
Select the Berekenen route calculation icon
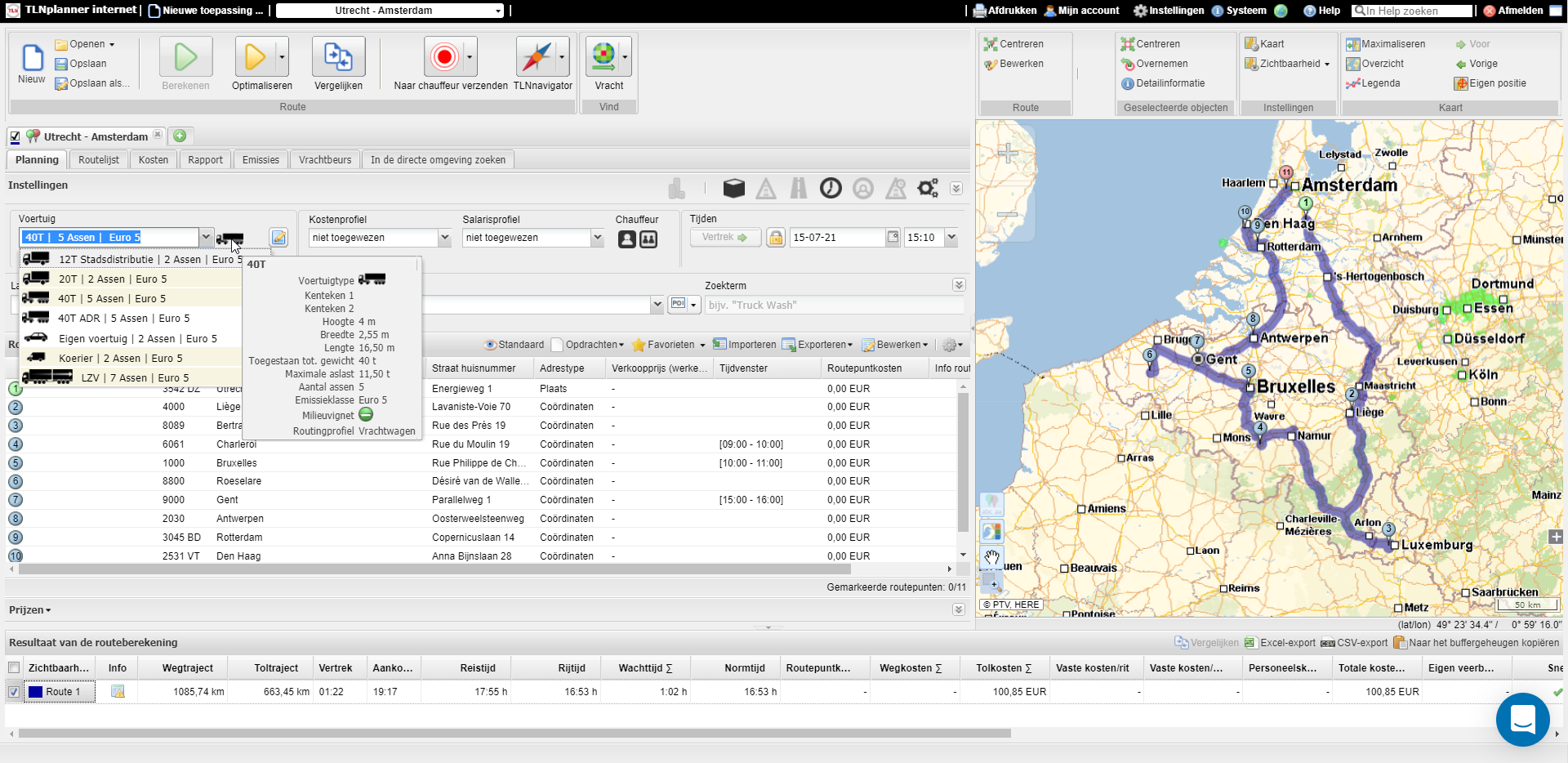tap(185, 57)
